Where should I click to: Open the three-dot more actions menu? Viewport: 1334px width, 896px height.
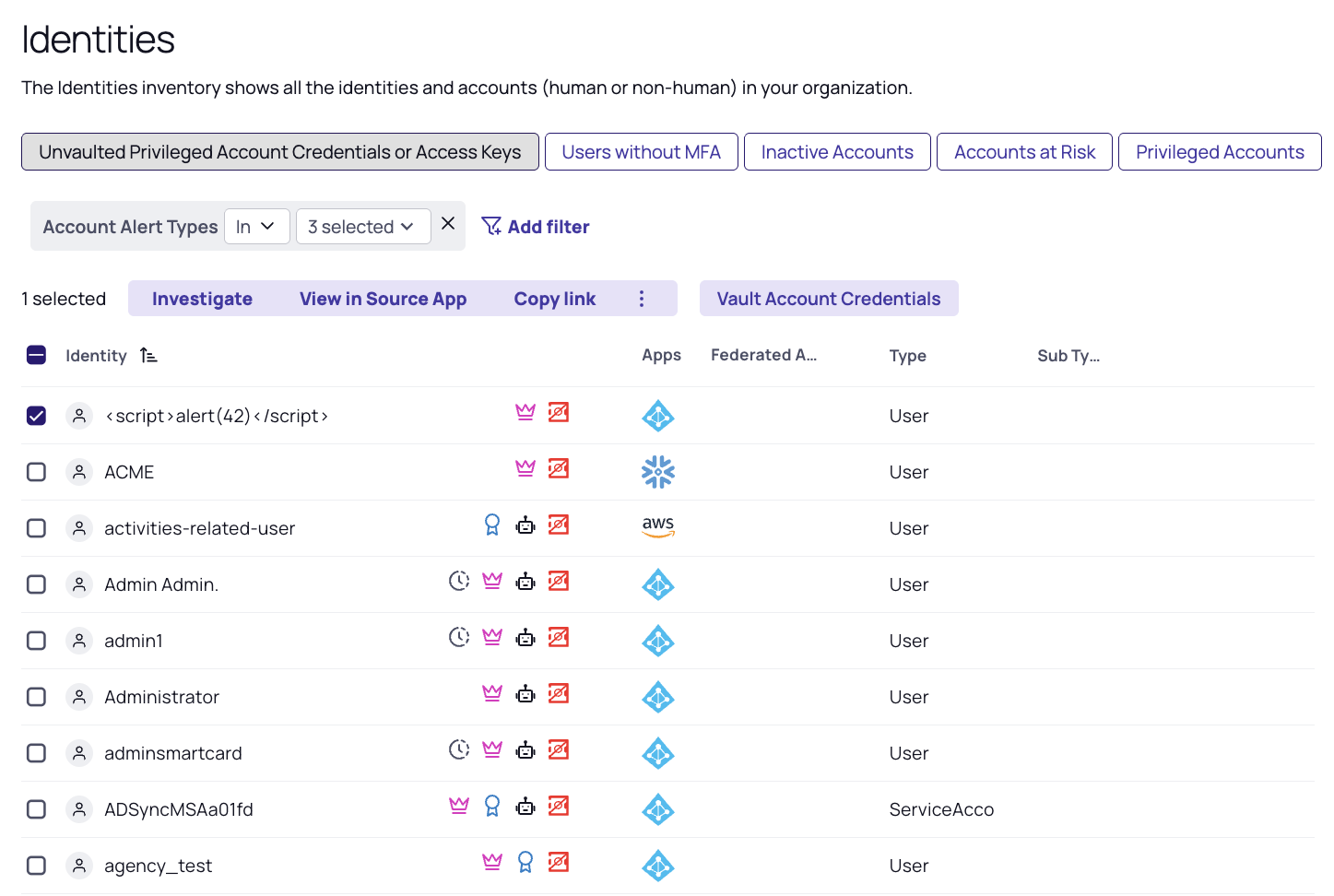coord(642,299)
